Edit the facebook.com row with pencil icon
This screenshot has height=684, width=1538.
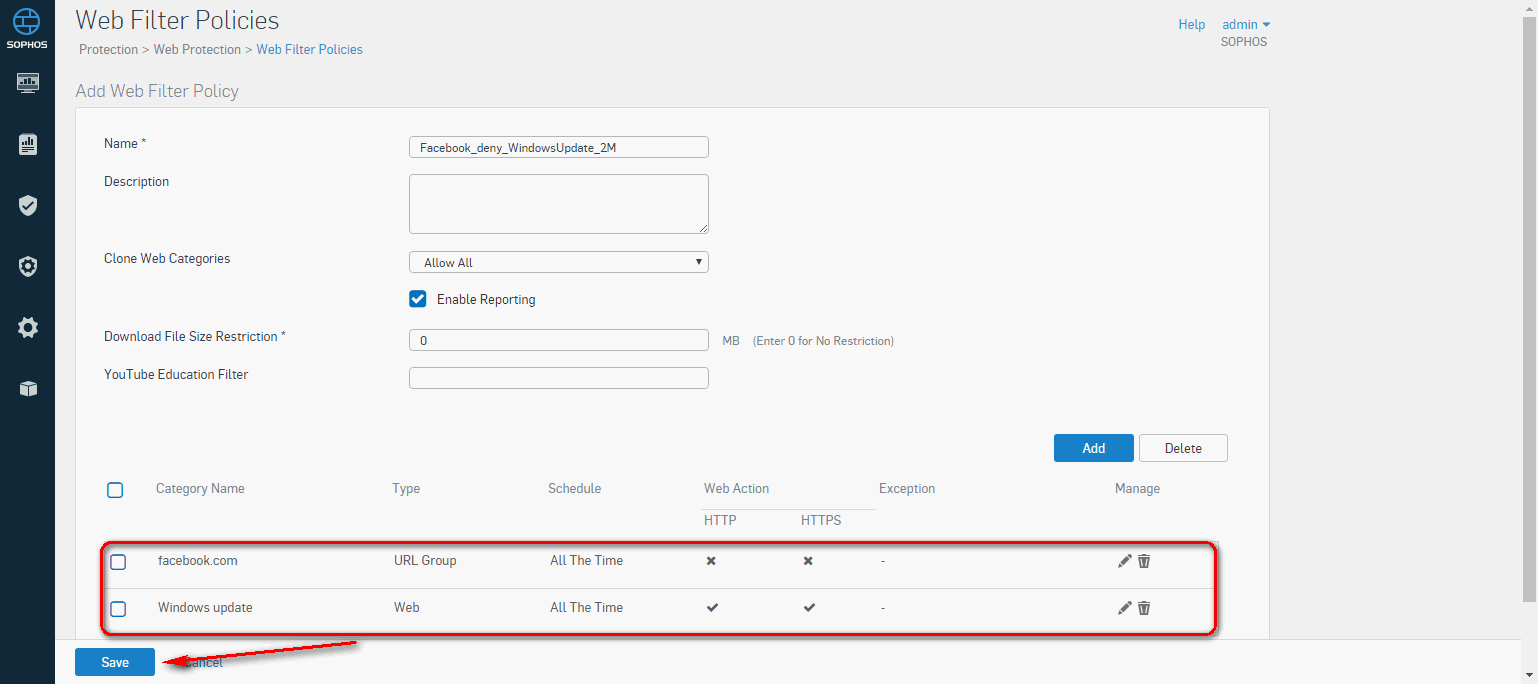click(1125, 561)
